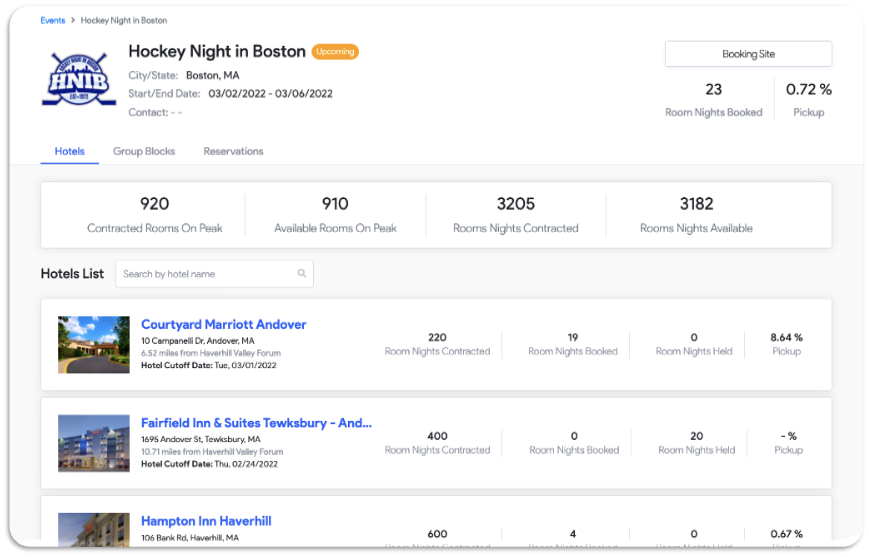This screenshot has height=557, width=869.
Task: Click the Events breadcrumb link
Action: [53, 21]
